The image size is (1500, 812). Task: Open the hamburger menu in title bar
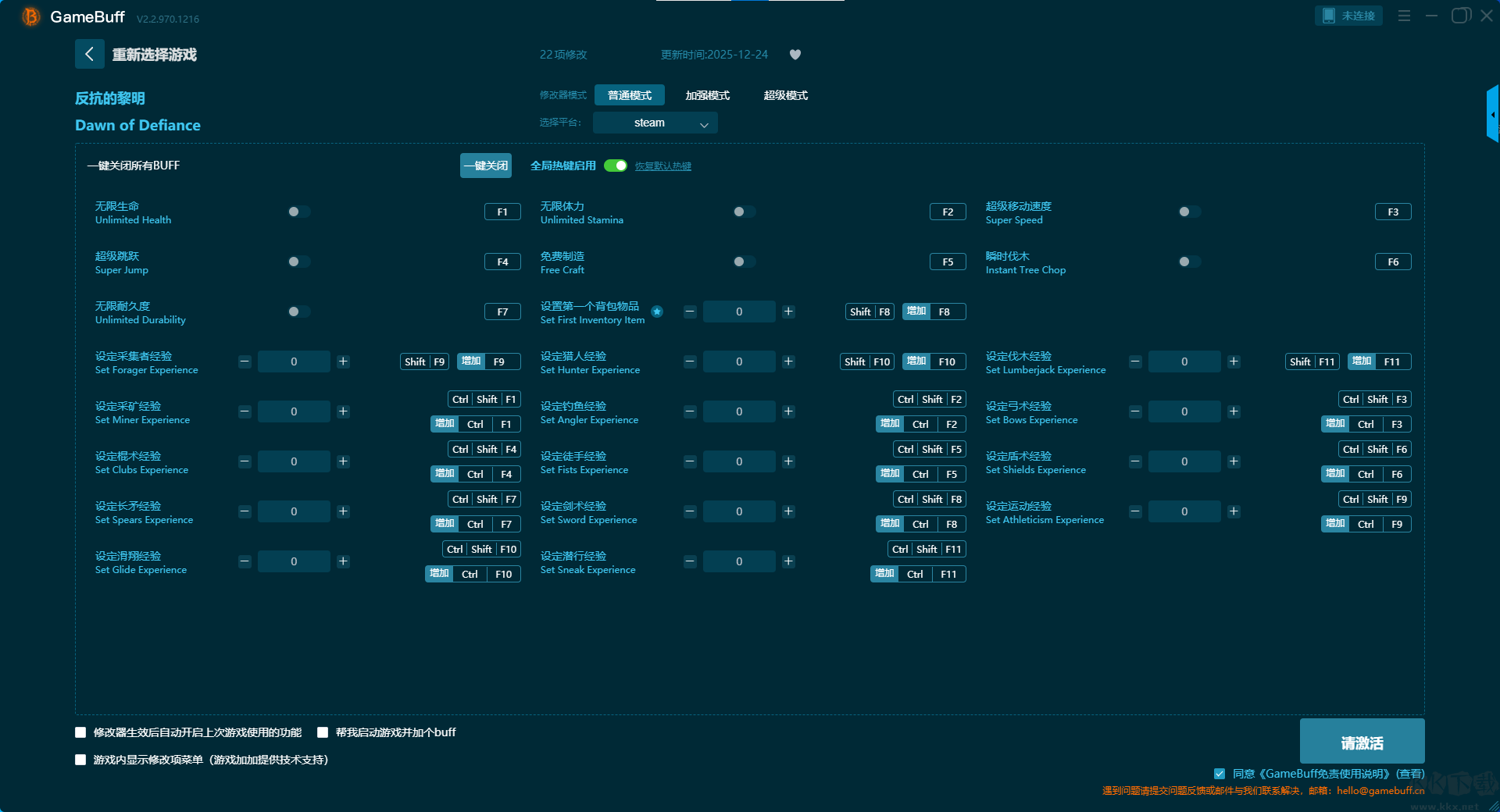tap(1404, 16)
